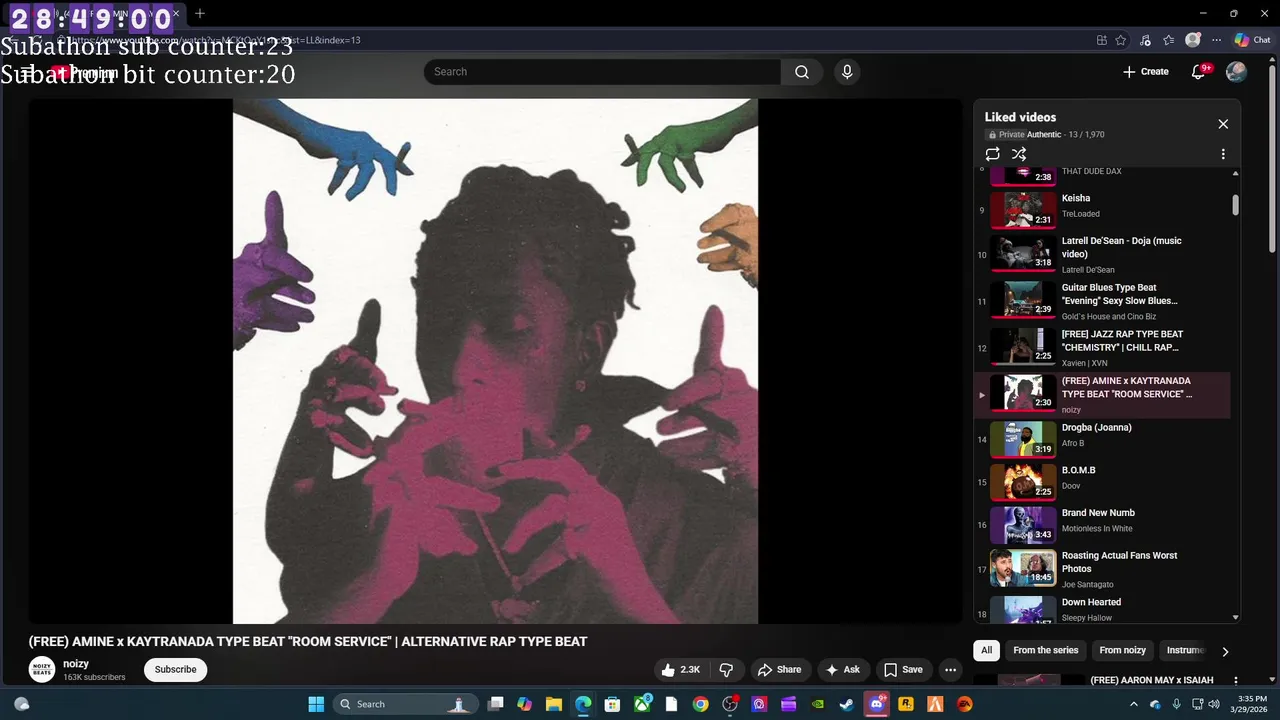The height and width of the screenshot is (720, 1280).
Task: Select the From the series chip
Action: point(1046,650)
